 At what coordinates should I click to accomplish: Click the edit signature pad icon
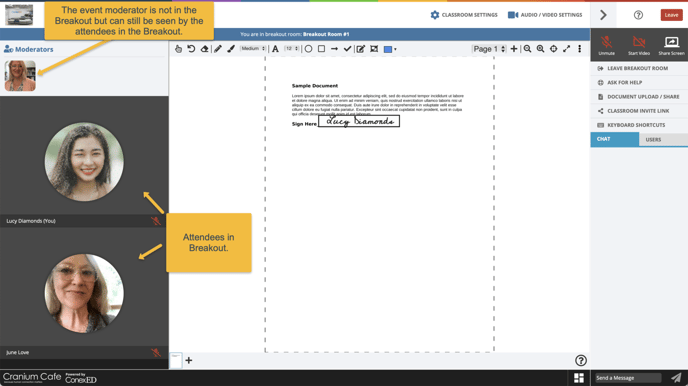point(361,49)
